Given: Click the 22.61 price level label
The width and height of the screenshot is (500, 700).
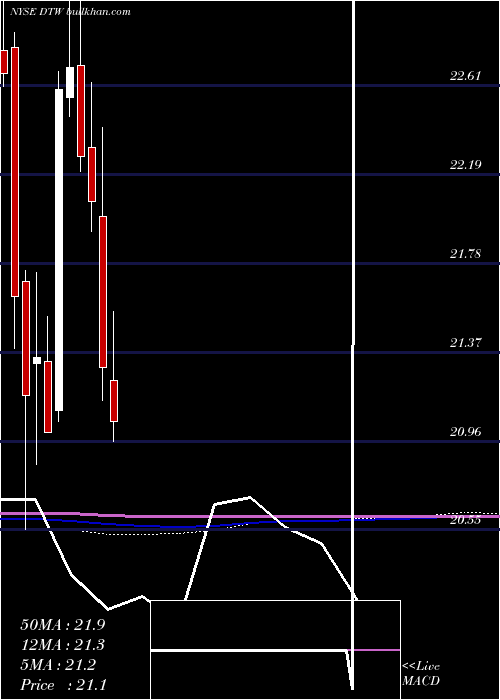Looking at the screenshot, I should 465,75.
